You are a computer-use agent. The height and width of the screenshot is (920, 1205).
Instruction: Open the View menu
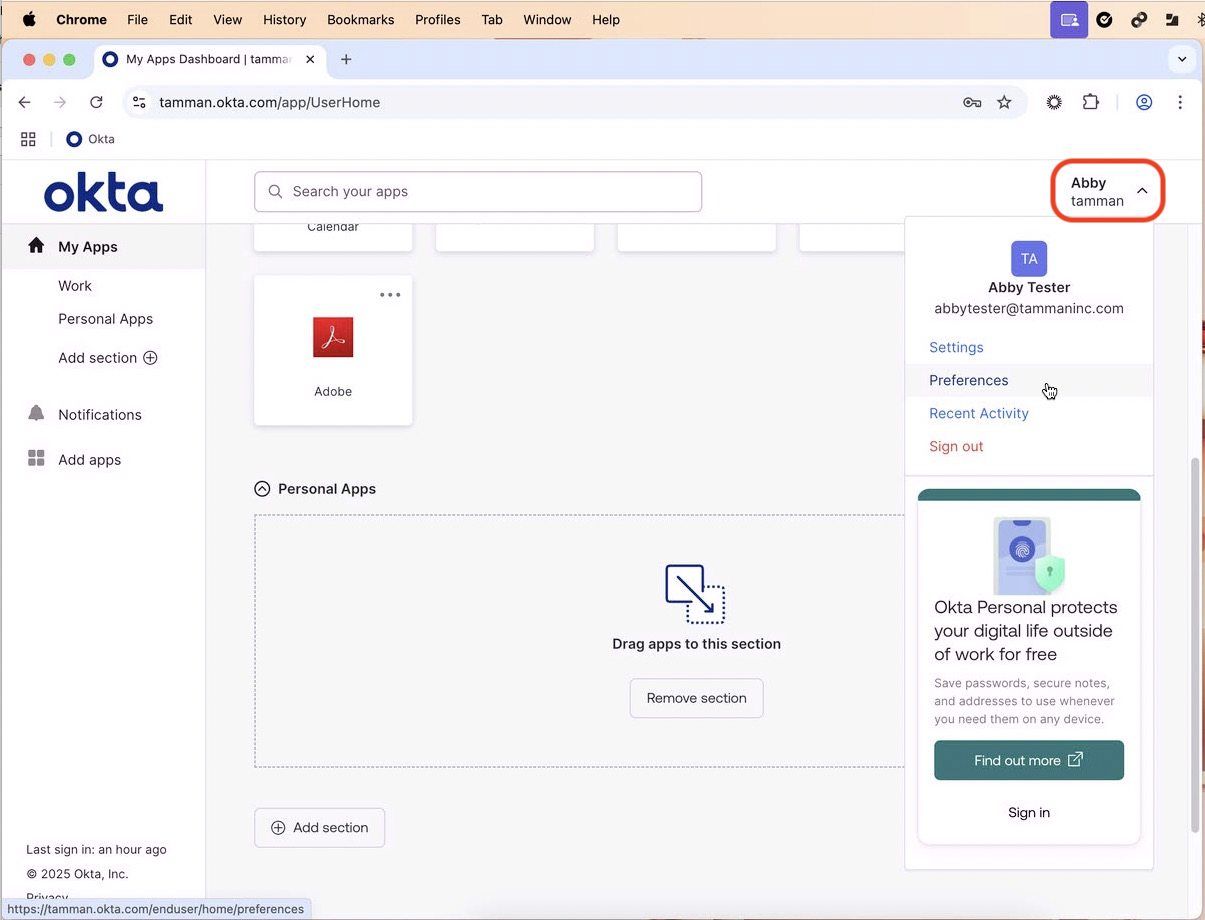(x=228, y=19)
